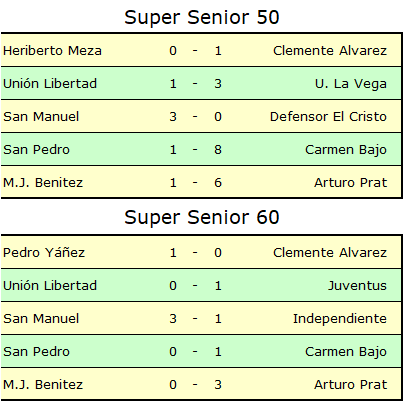The image size is (403, 401).
Task: Select Heriberto Meza team name
Action: pyautogui.click(x=52, y=51)
